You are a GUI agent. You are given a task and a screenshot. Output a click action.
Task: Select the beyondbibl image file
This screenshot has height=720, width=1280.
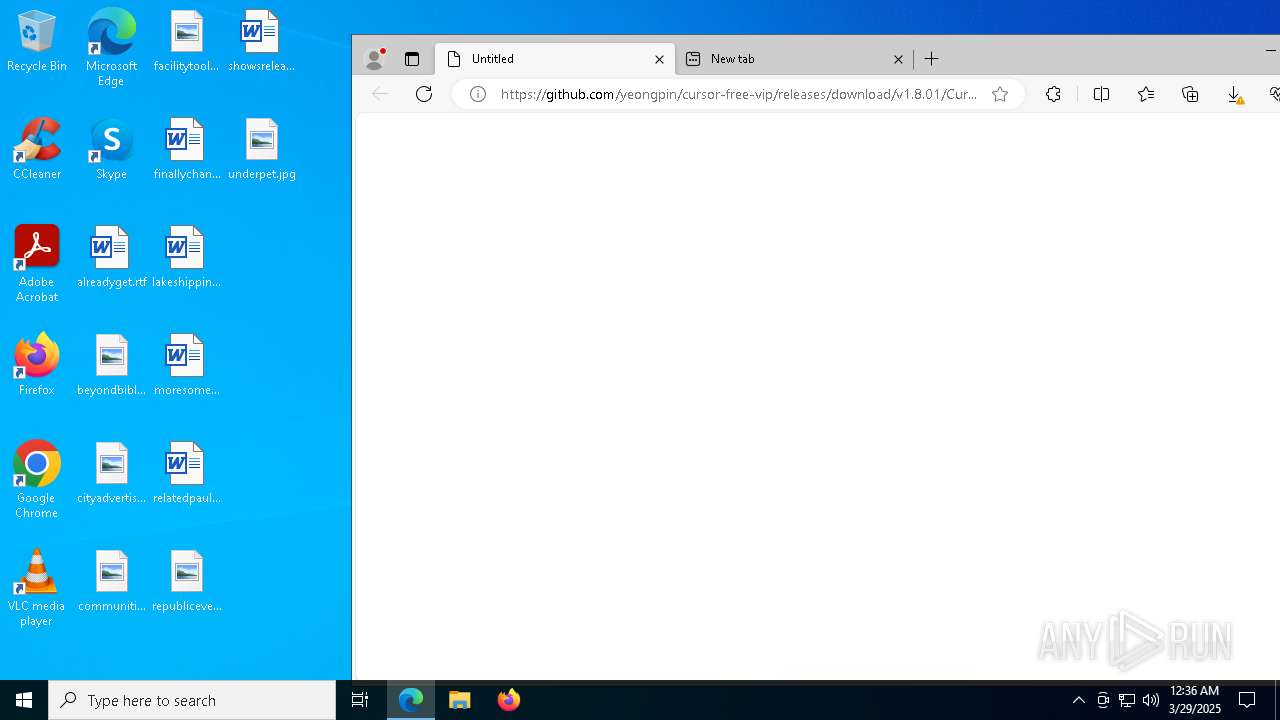[x=111, y=365]
